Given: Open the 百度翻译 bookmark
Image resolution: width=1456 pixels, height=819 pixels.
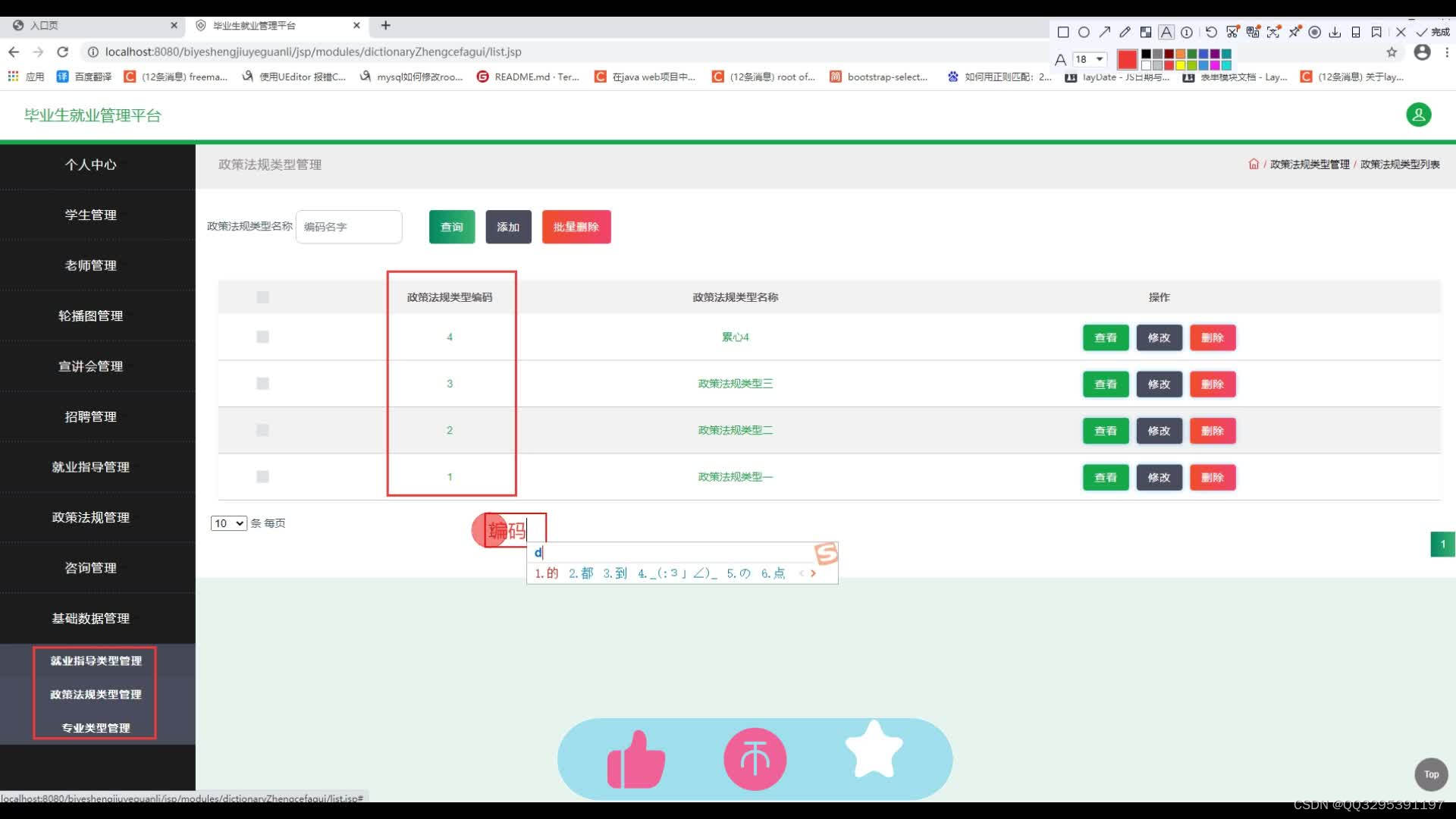Looking at the screenshot, I should tap(83, 77).
